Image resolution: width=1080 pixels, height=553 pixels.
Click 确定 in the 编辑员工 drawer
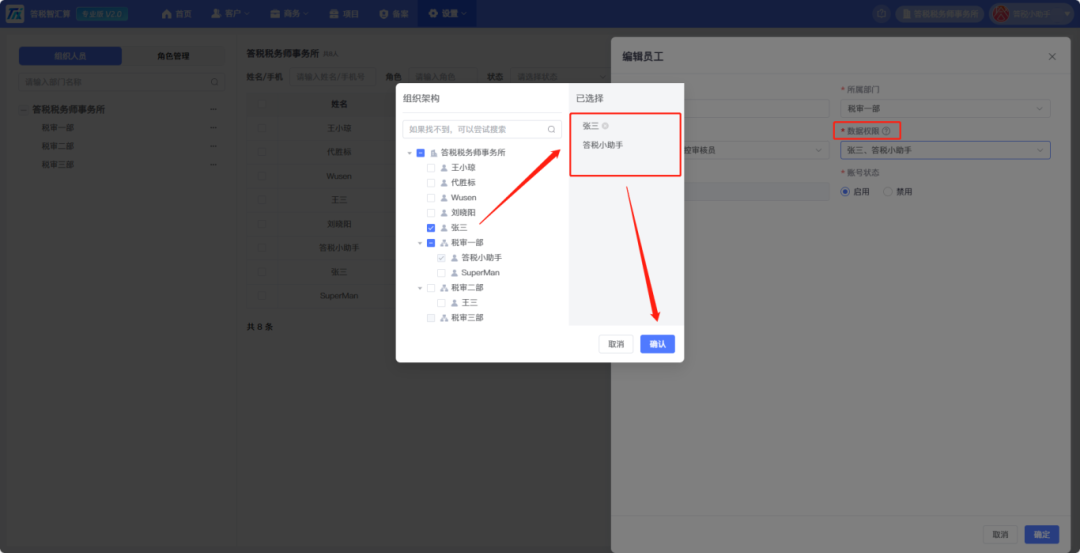click(1041, 534)
